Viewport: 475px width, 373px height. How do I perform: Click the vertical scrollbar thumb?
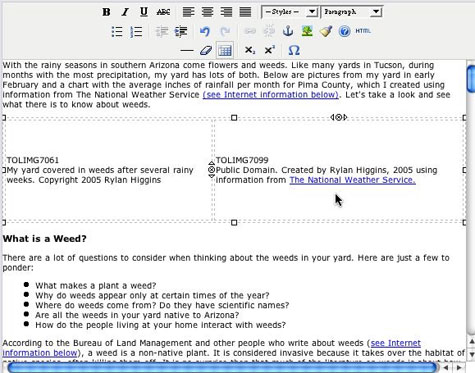(x=471, y=79)
